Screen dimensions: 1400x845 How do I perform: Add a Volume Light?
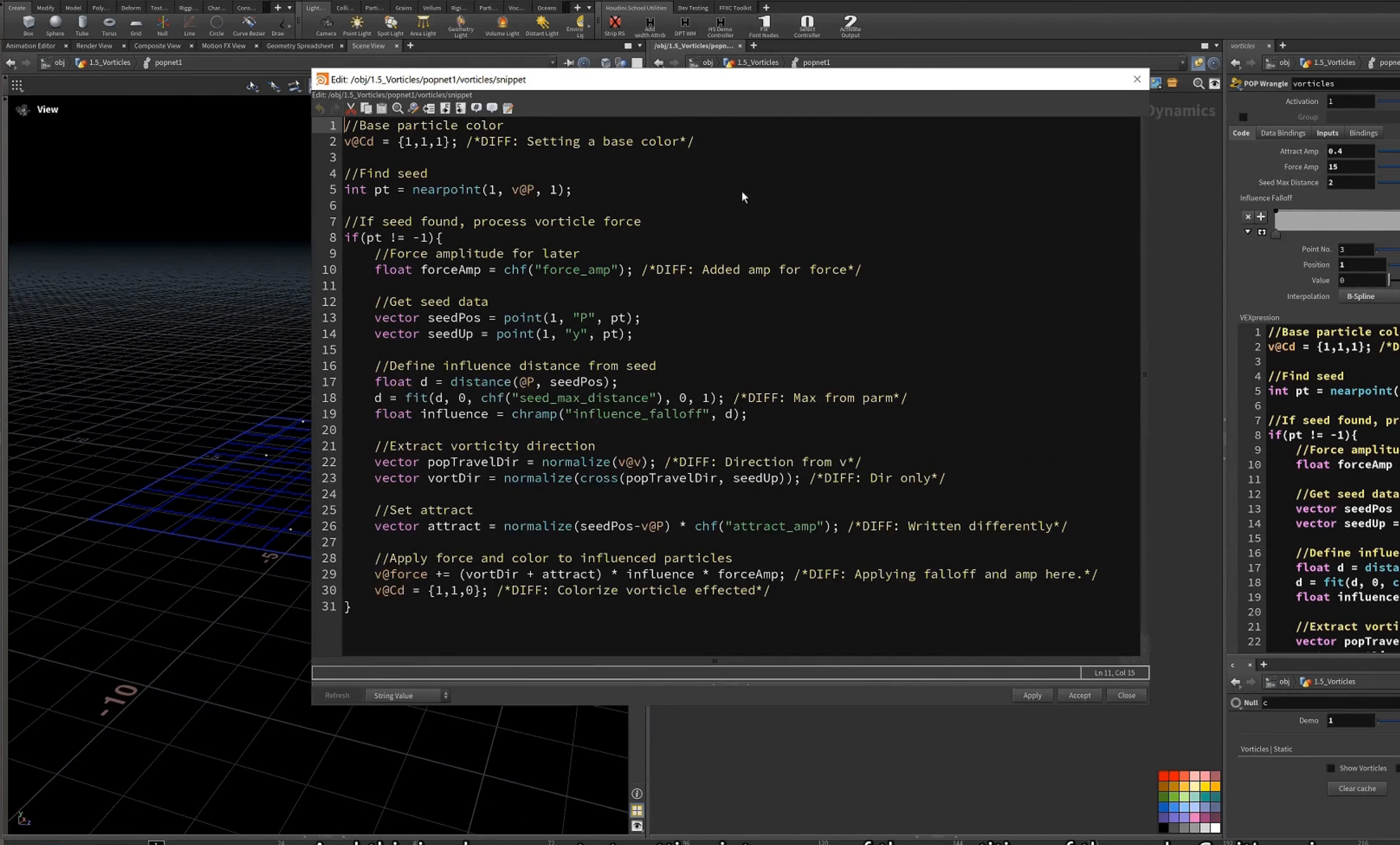tap(502, 26)
